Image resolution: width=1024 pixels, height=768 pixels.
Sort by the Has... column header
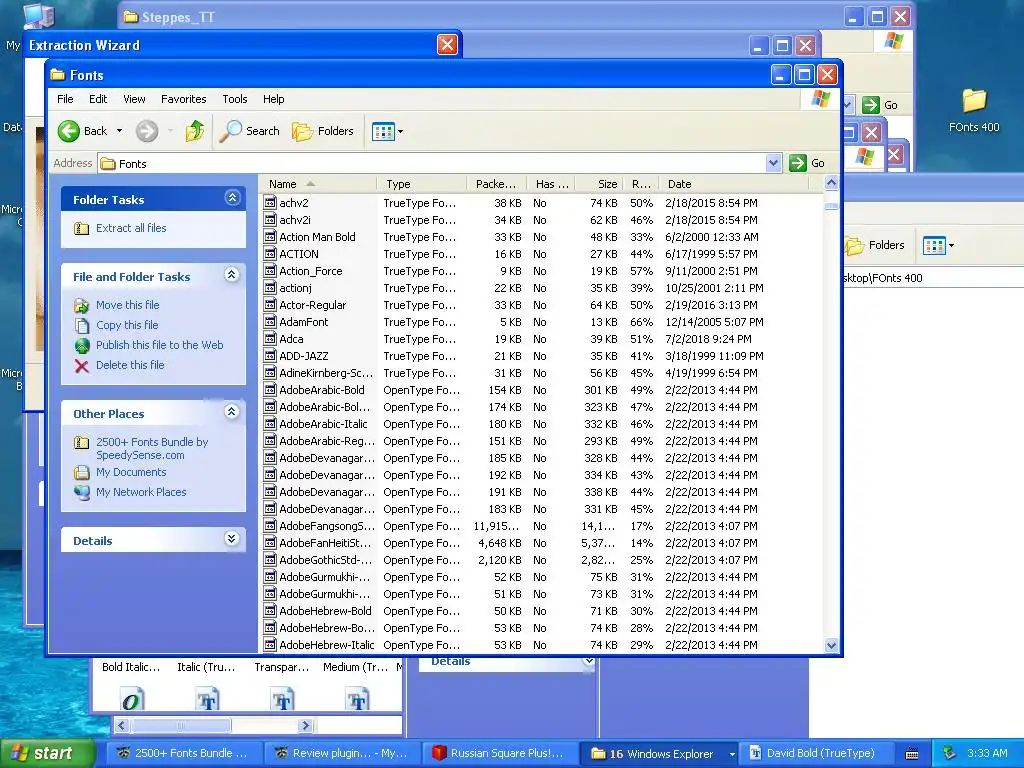click(x=552, y=184)
